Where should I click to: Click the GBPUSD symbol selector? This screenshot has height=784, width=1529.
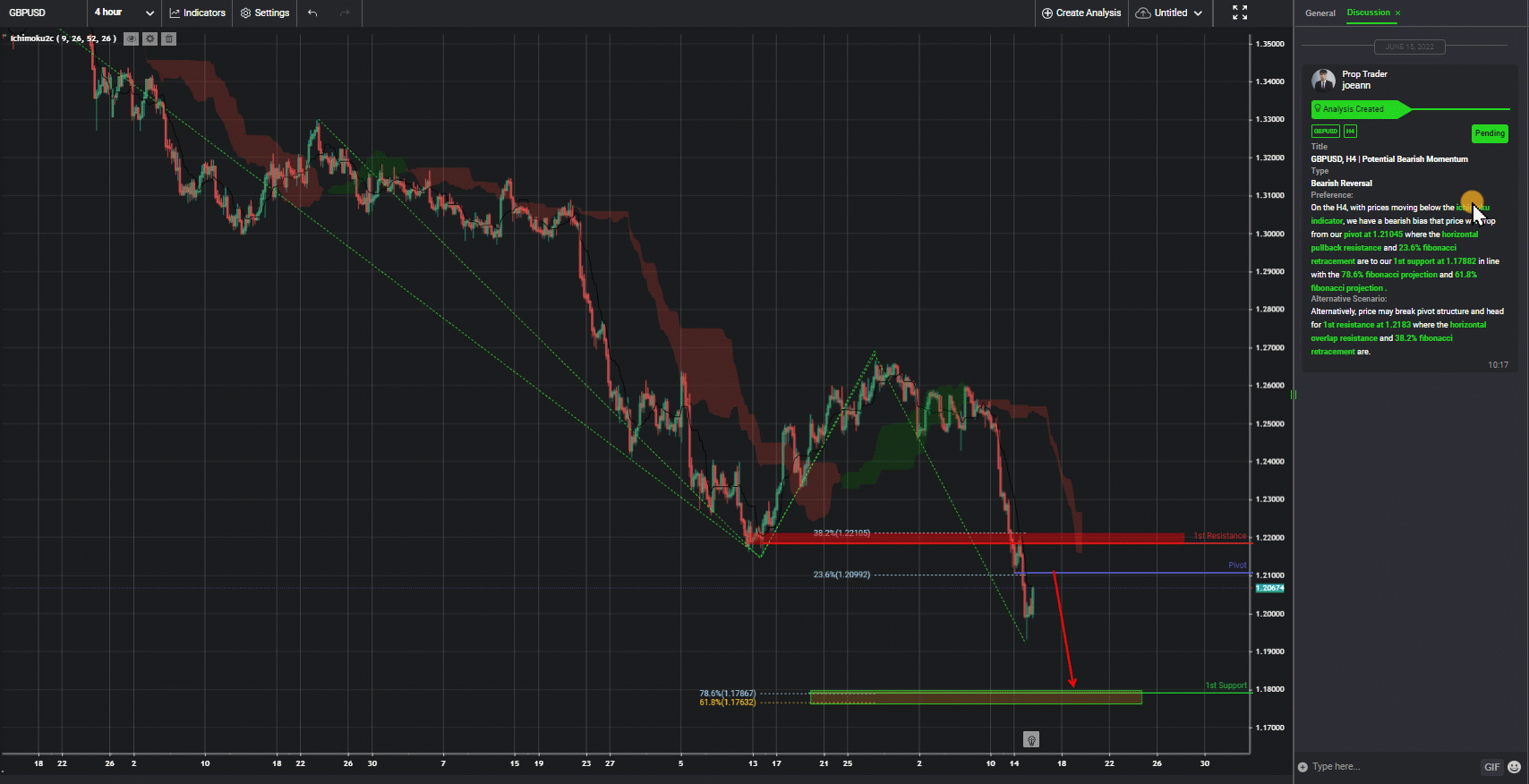[28, 13]
